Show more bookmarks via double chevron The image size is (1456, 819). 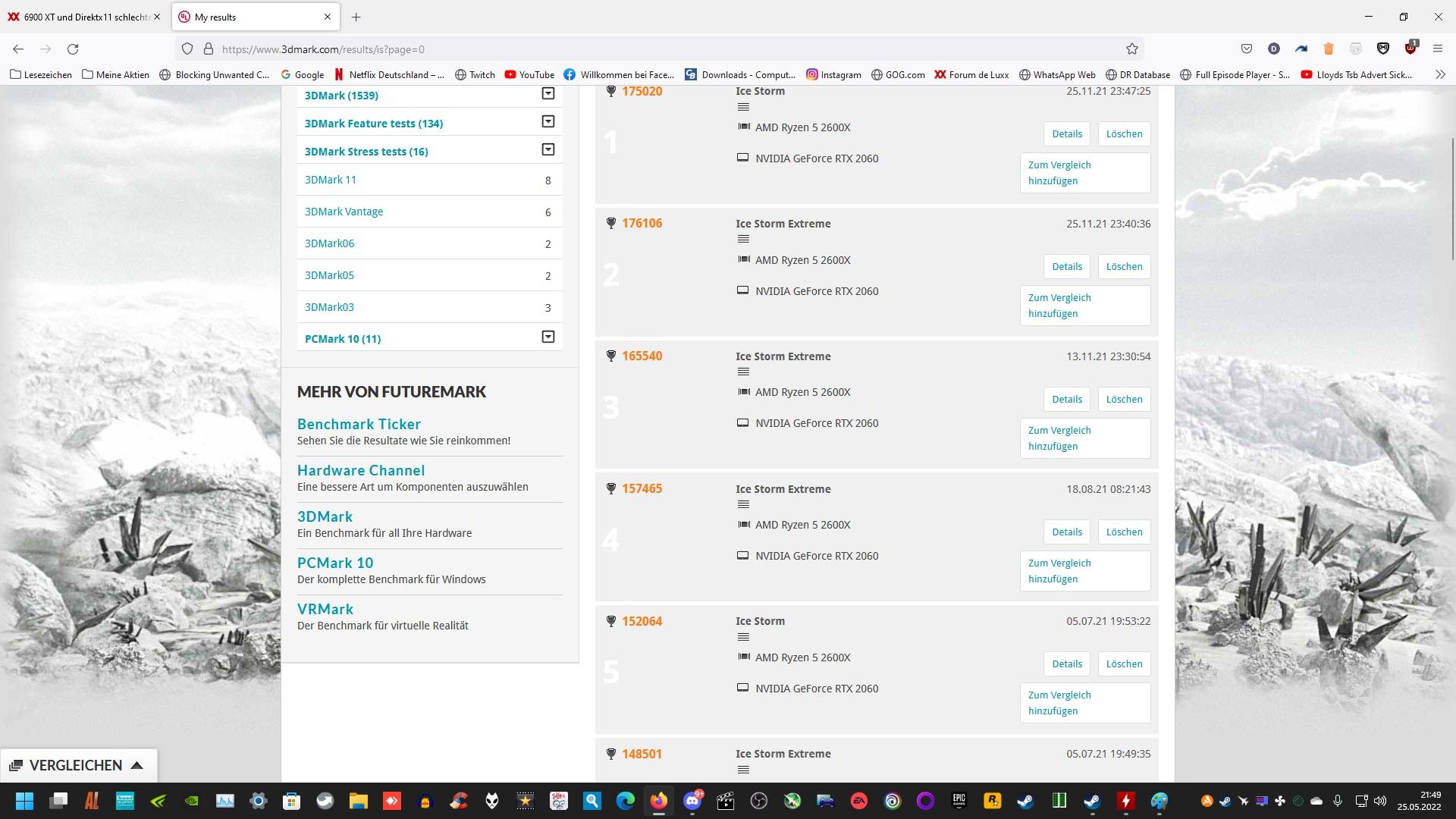tap(1440, 74)
